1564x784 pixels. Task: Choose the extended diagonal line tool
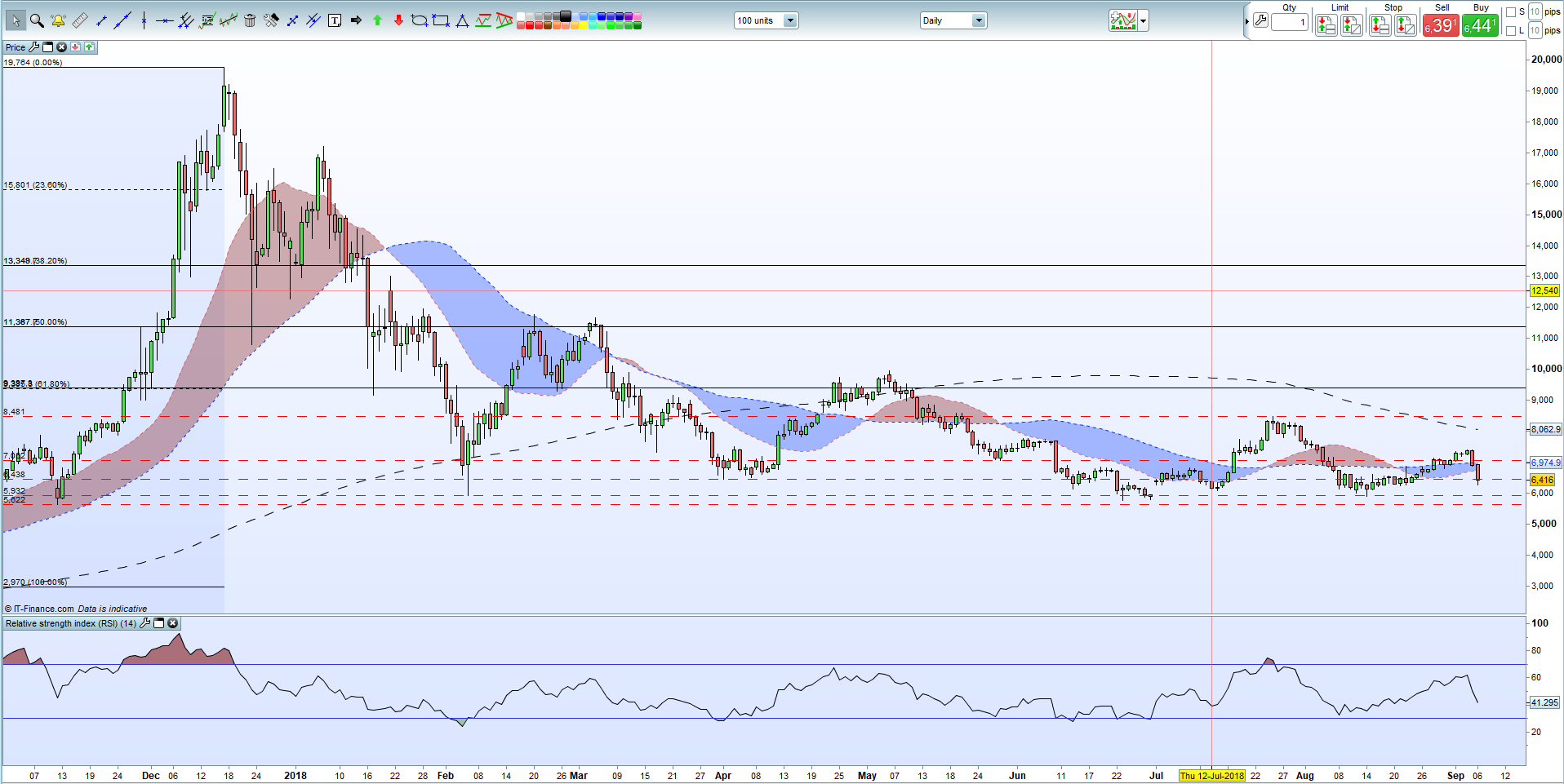[x=122, y=20]
